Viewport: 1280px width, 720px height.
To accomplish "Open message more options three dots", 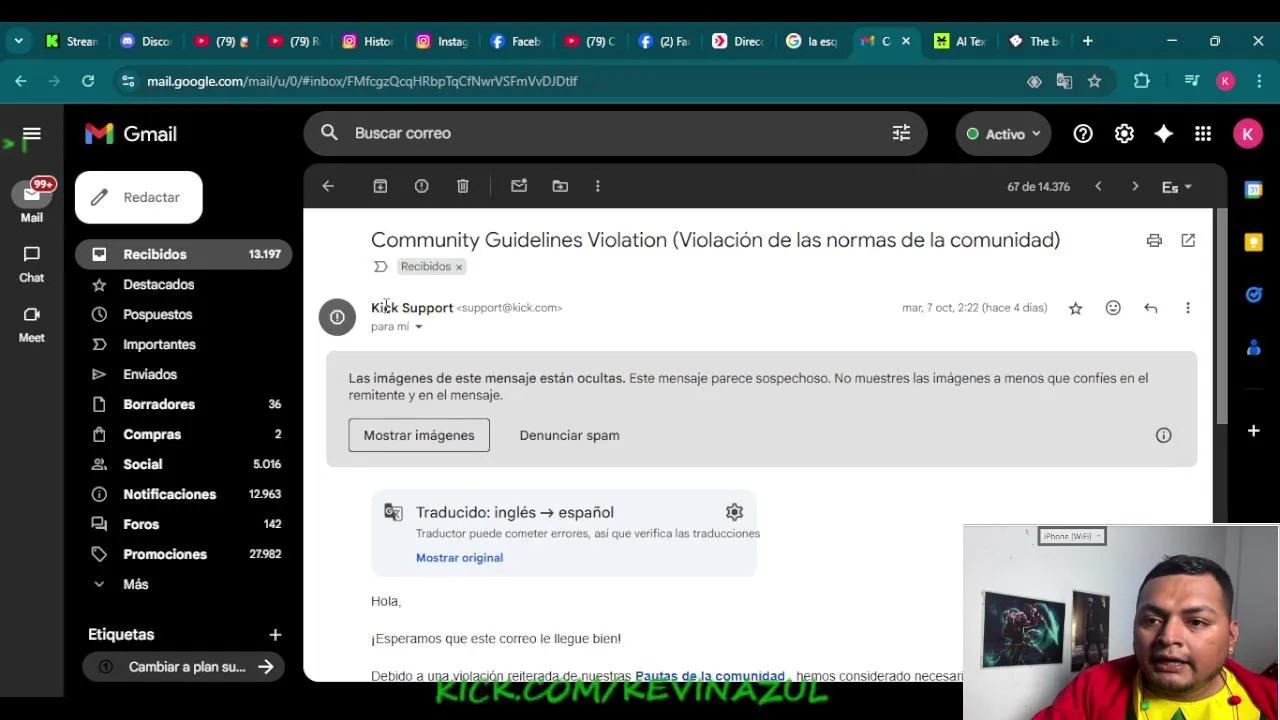I will 1188,308.
